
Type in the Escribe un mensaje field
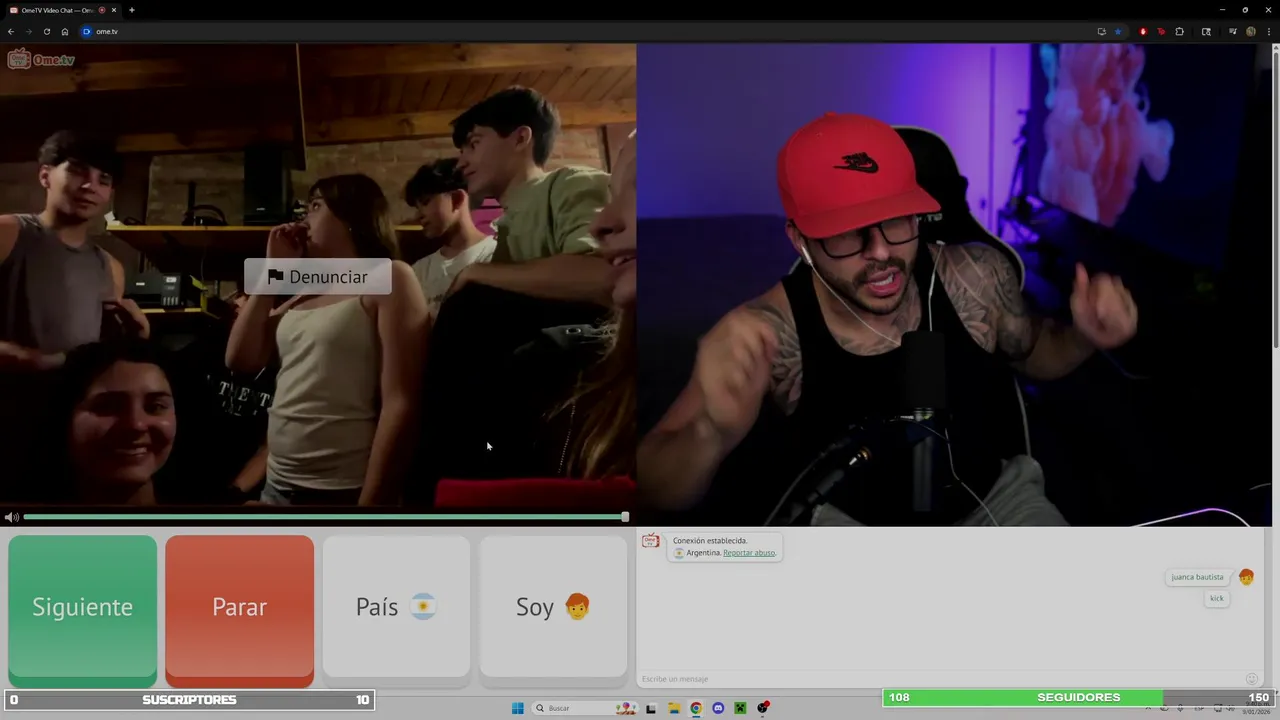pos(940,679)
